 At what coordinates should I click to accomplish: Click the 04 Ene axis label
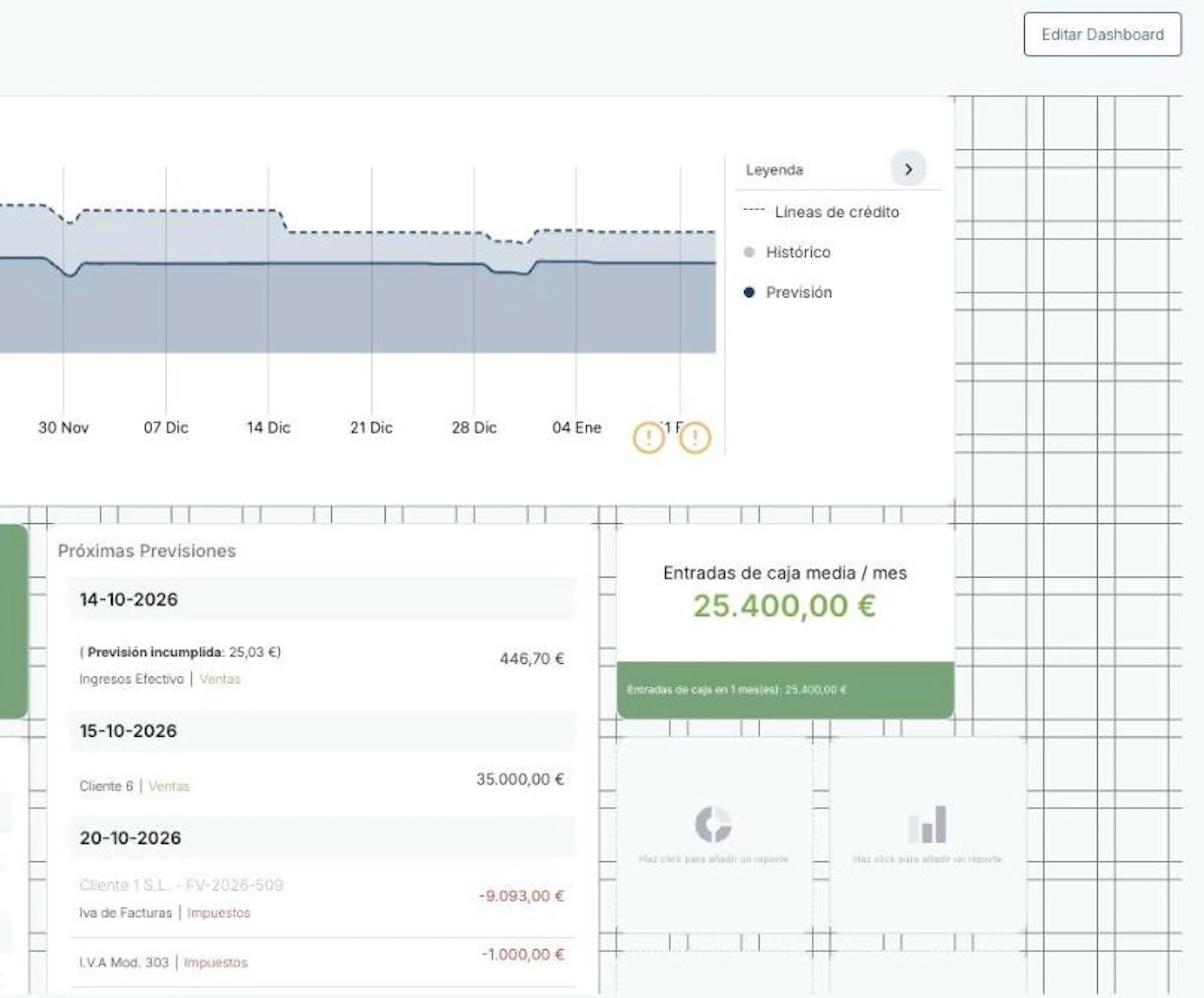(x=577, y=428)
